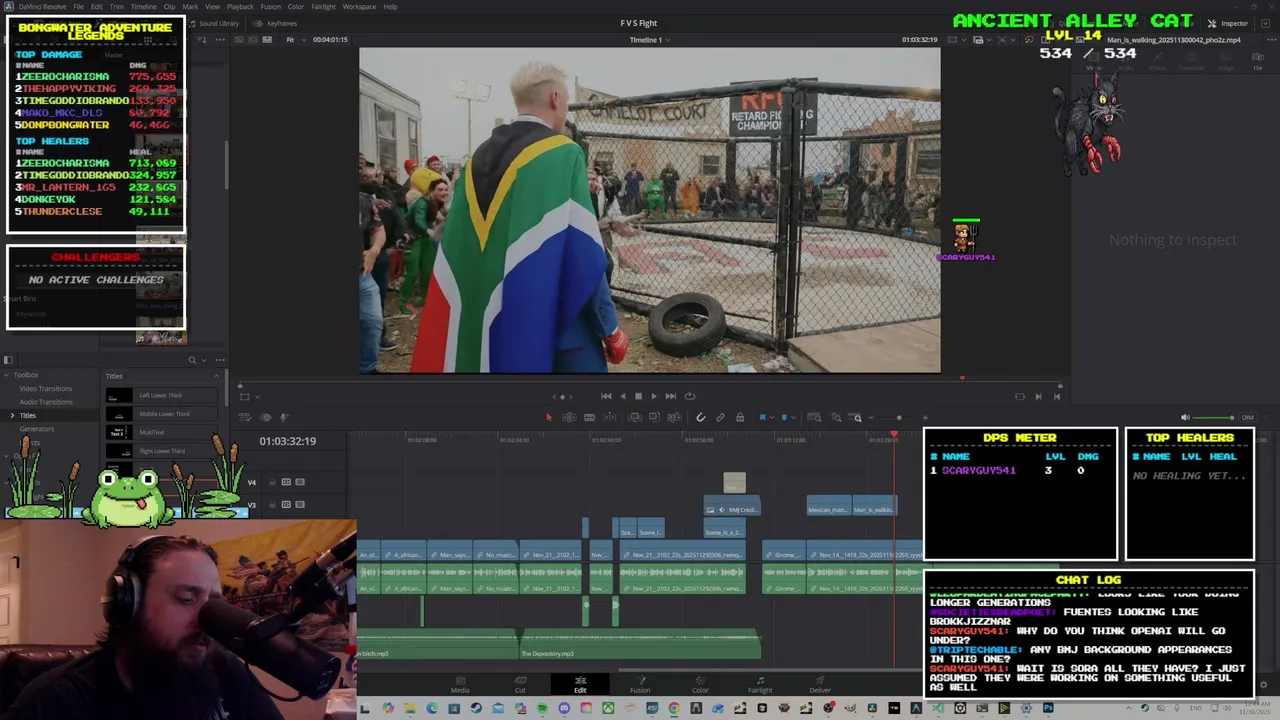Toggle timeline Snapping magnet icon
The width and height of the screenshot is (1280, 720).
pyautogui.click(x=701, y=417)
